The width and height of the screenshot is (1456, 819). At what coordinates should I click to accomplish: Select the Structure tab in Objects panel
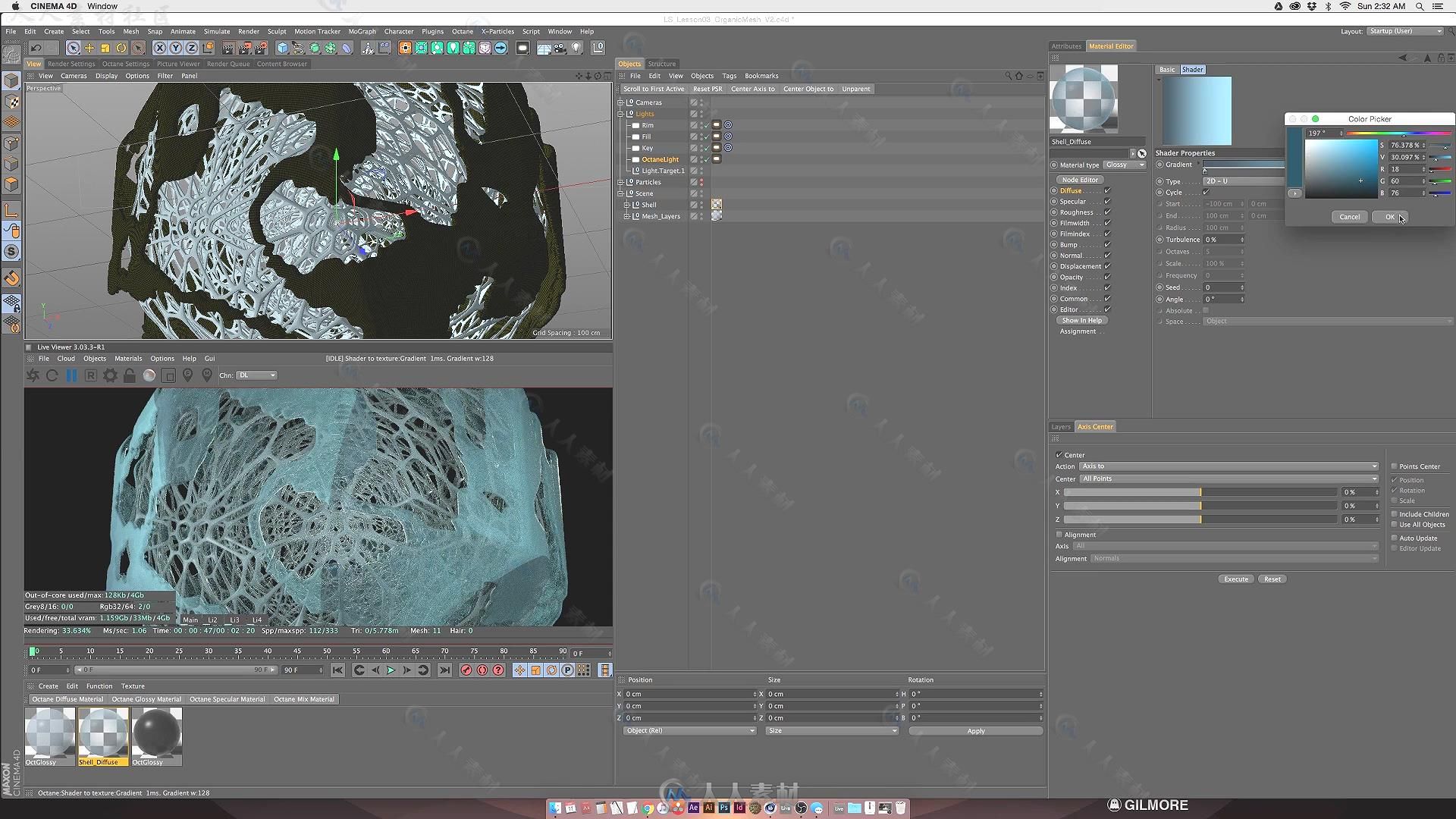661,64
